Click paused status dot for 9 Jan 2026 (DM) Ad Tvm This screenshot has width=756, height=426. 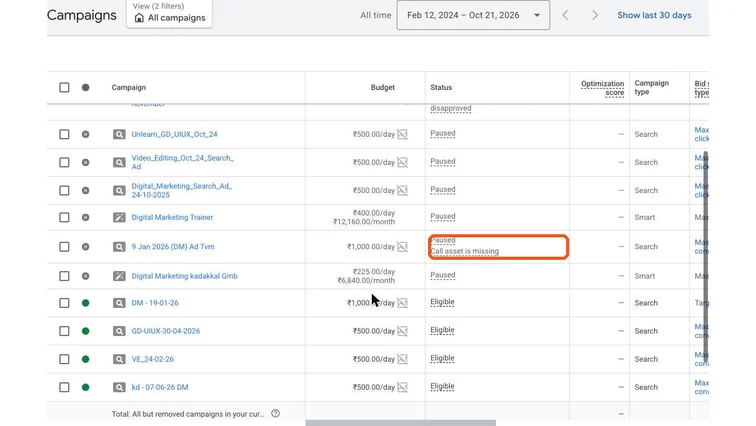(85, 247)
